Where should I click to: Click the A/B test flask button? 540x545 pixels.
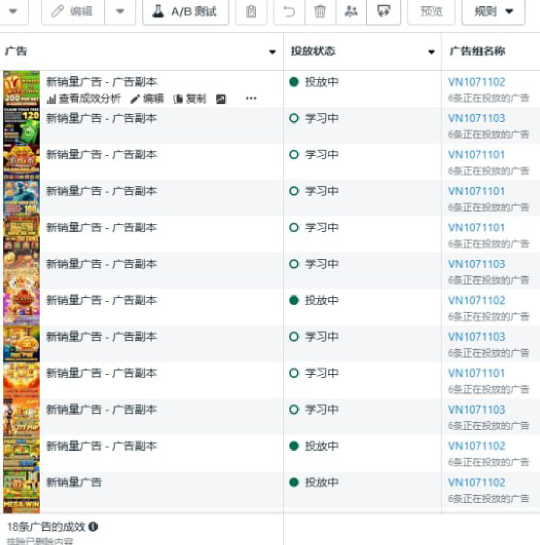click(186, 12)
